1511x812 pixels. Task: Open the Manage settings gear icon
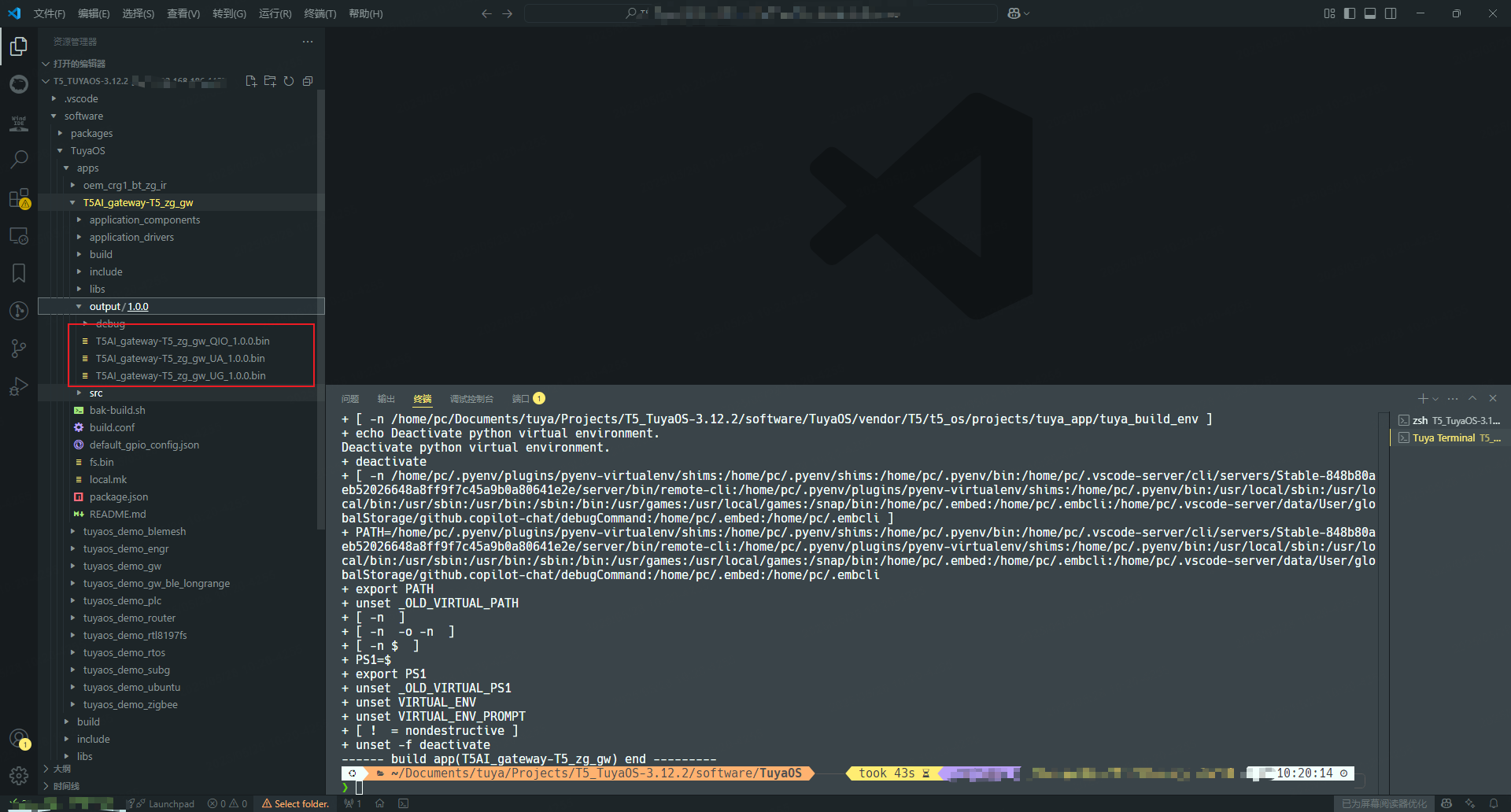[19, 776]
